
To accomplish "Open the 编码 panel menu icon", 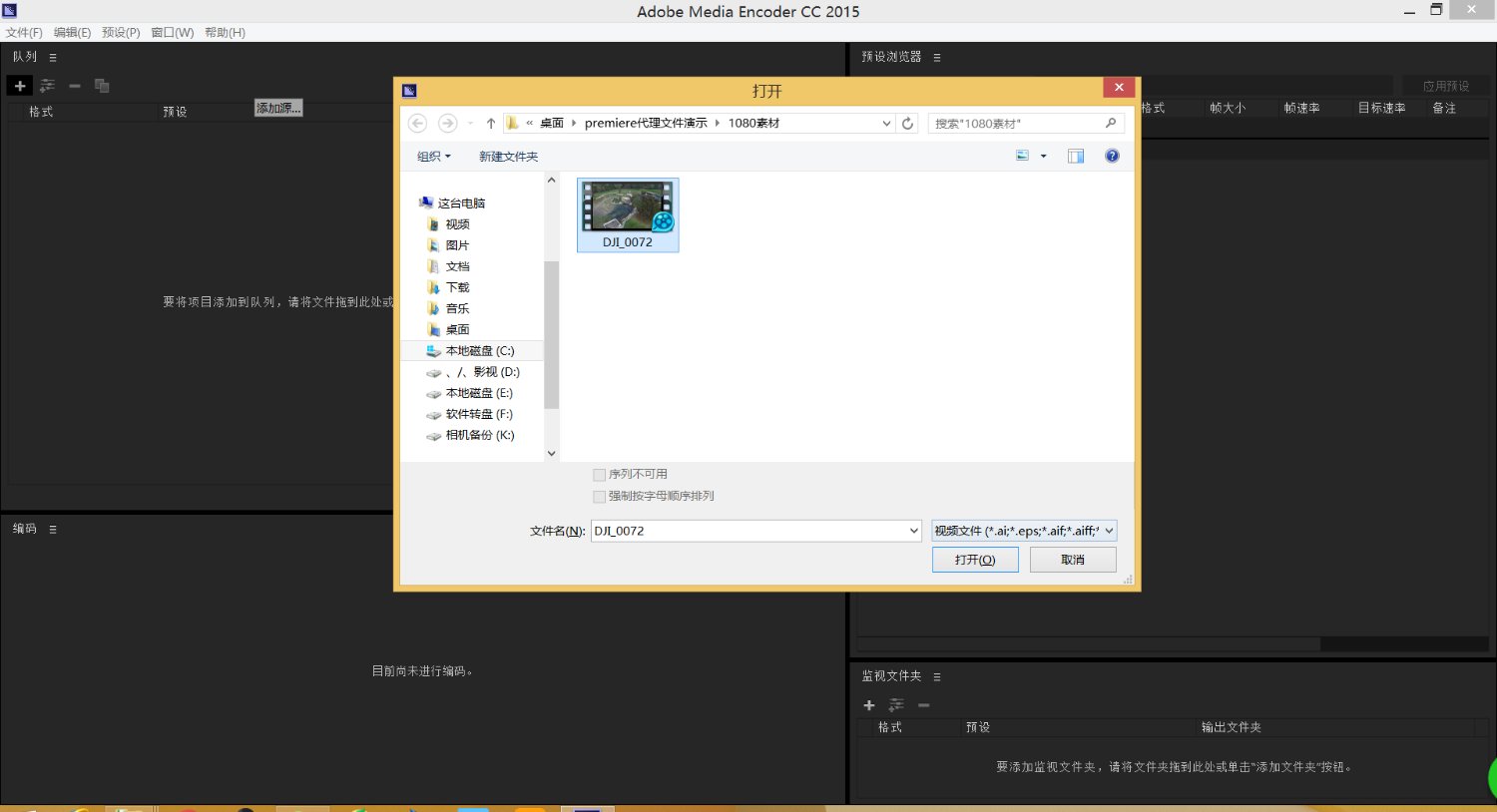I will (53, 530).
